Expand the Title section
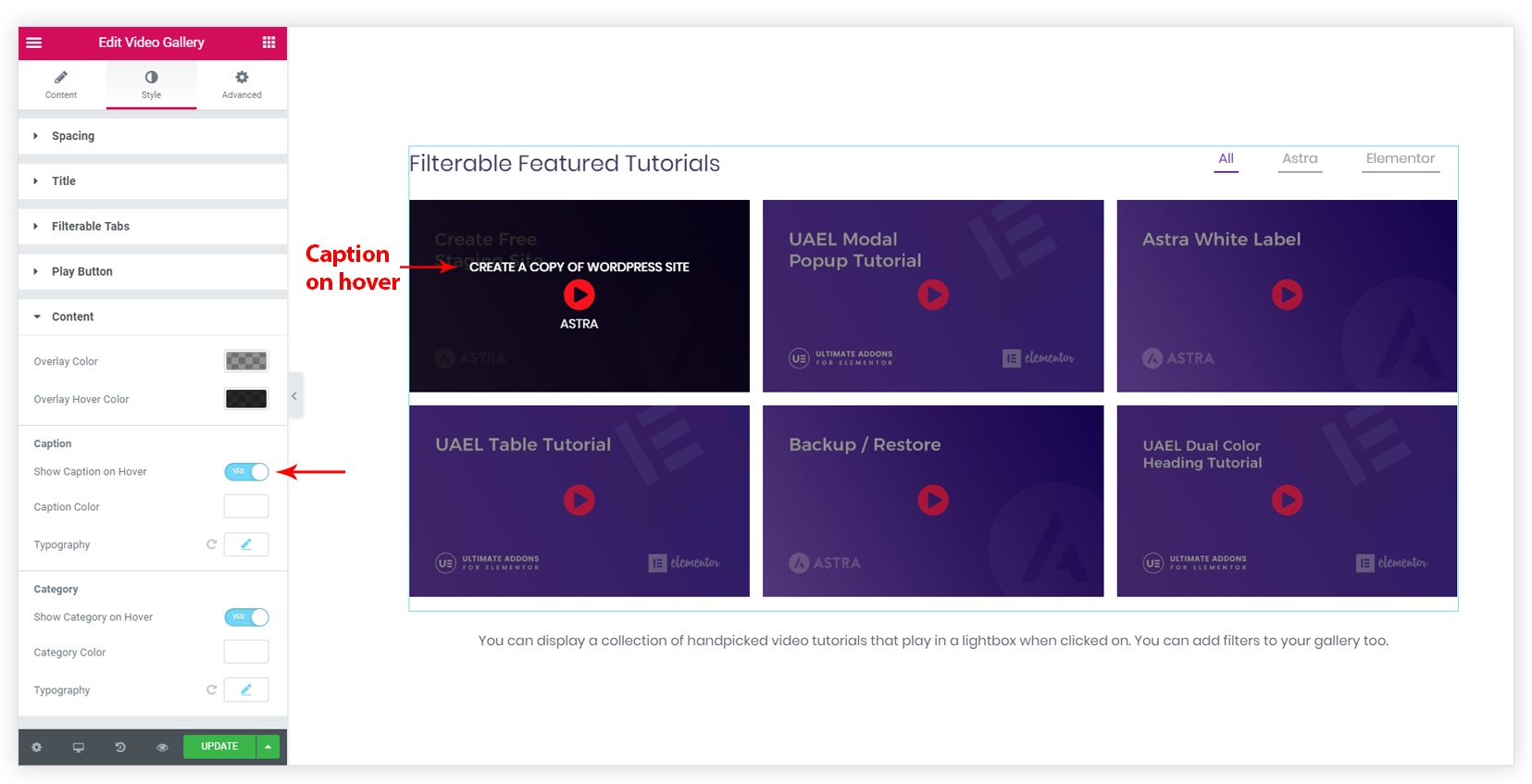 click(153, 181)
